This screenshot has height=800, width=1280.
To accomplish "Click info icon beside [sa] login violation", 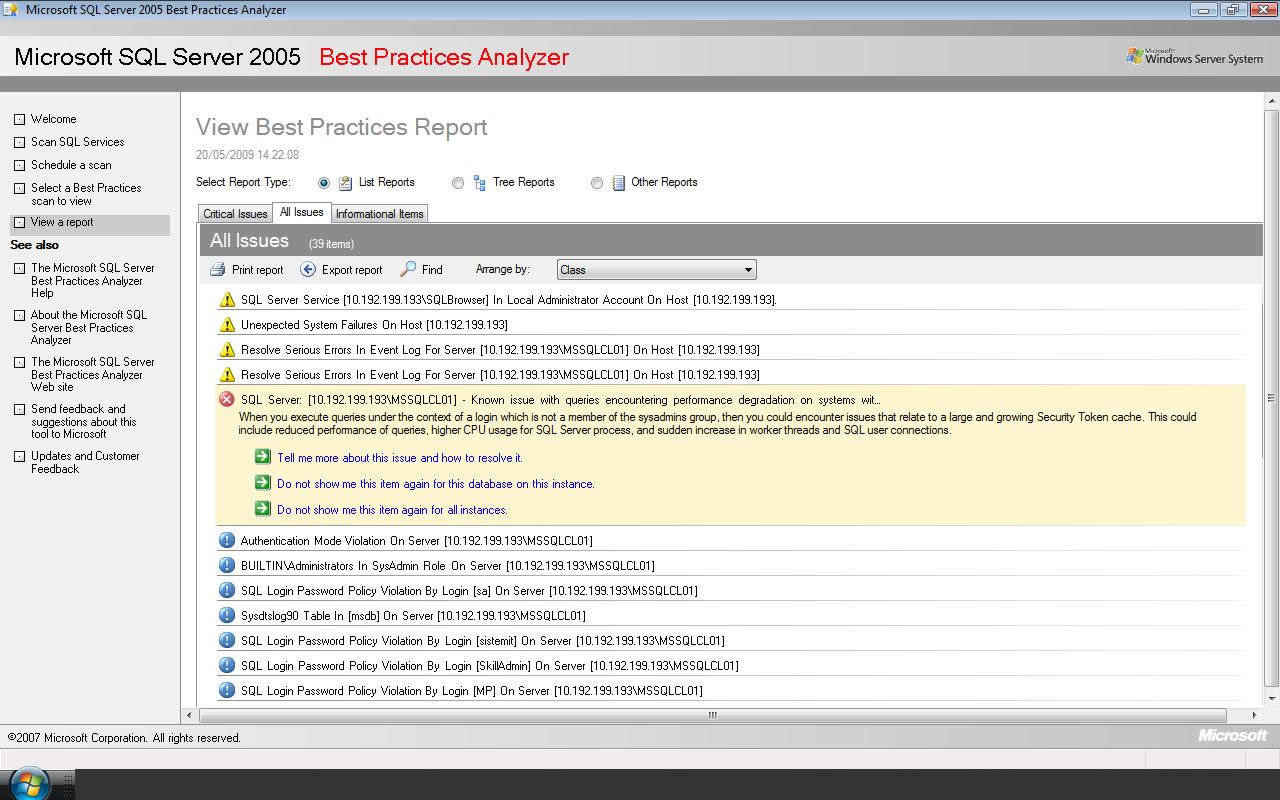I will tap(227, 590).
